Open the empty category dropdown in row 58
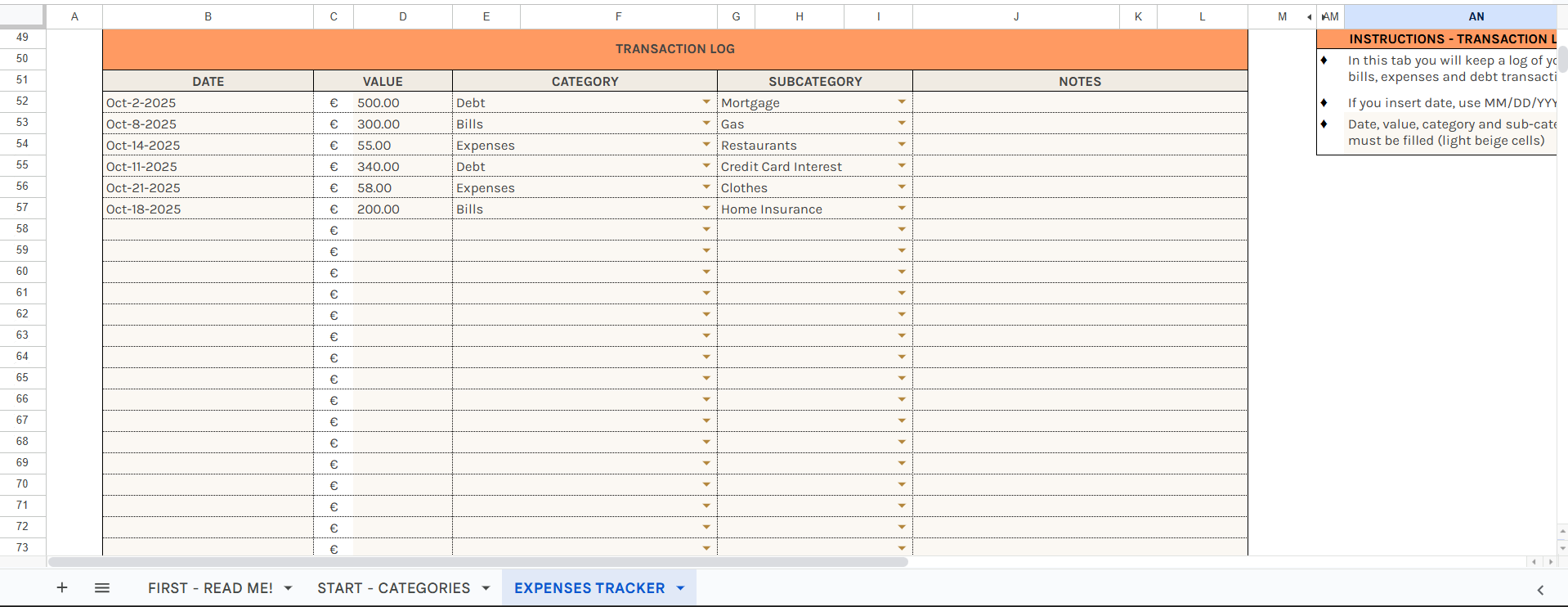 pyautogui.click(x=706, y=230)
